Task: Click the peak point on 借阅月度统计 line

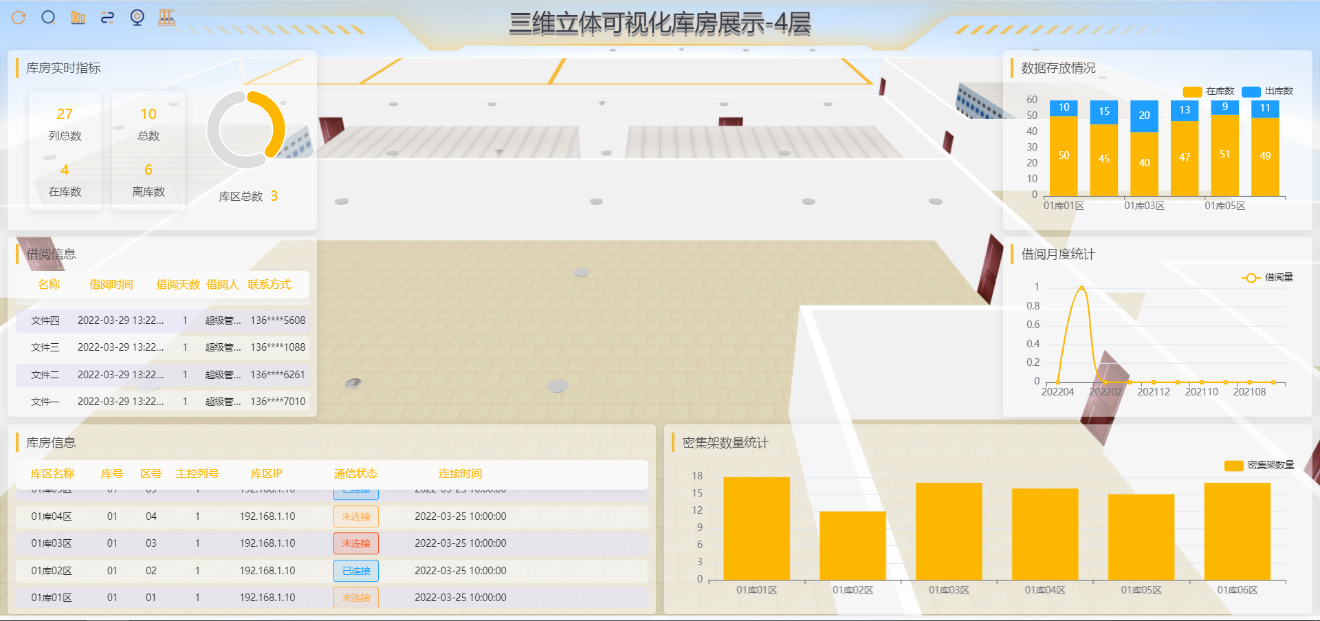Action: [x=1081, y=288]
